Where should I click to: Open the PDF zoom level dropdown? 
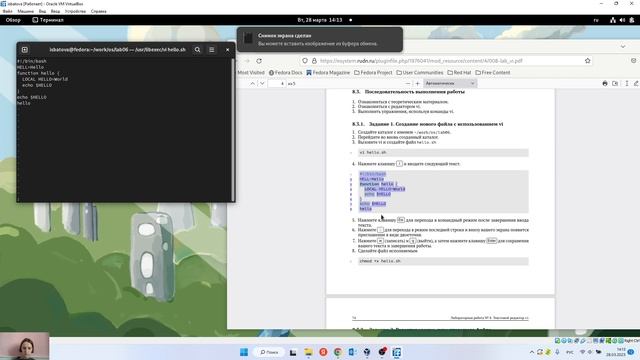[x=450, y=83]
